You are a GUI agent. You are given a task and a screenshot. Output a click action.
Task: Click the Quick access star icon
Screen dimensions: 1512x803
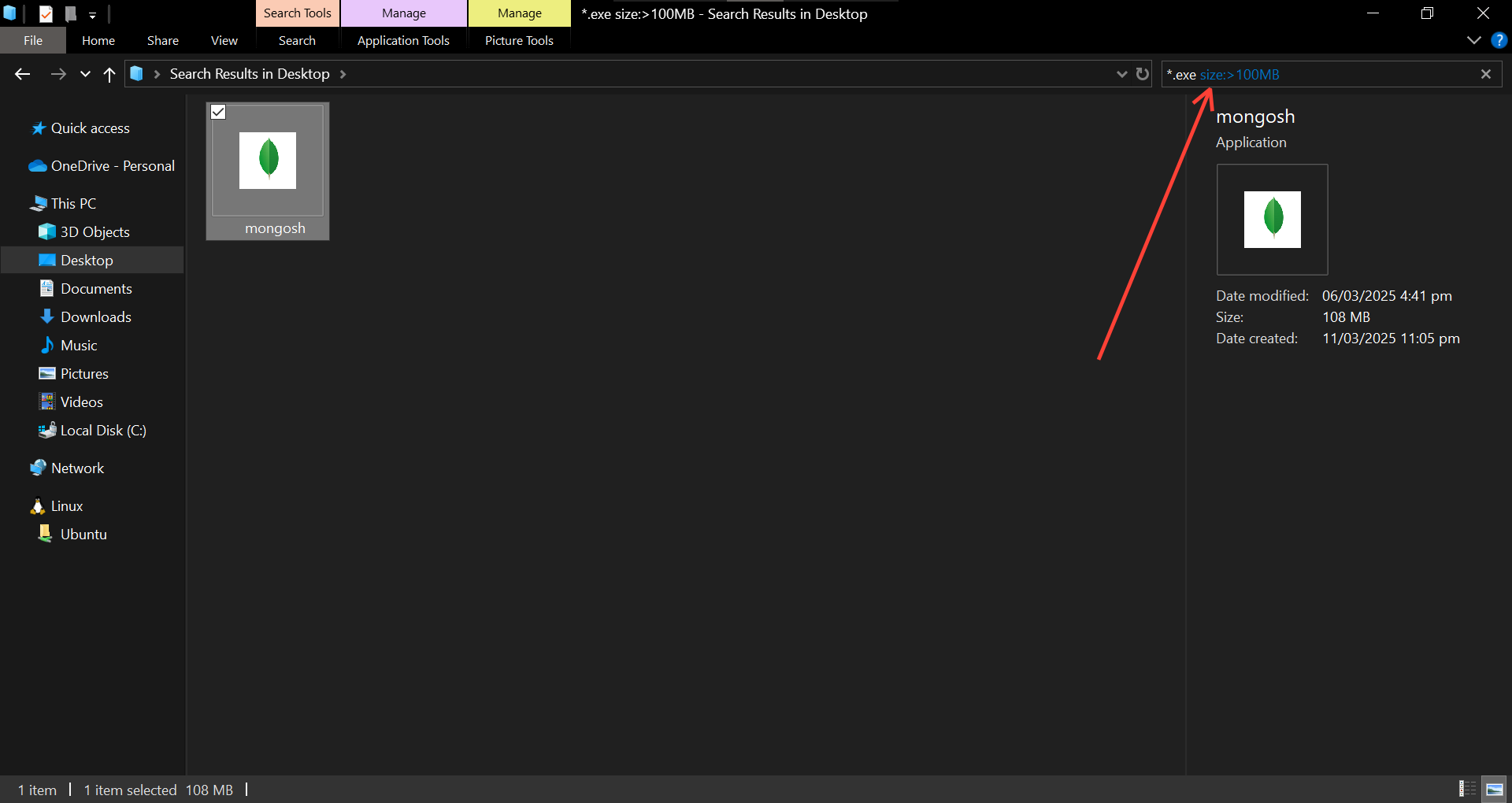click(38, 128)
